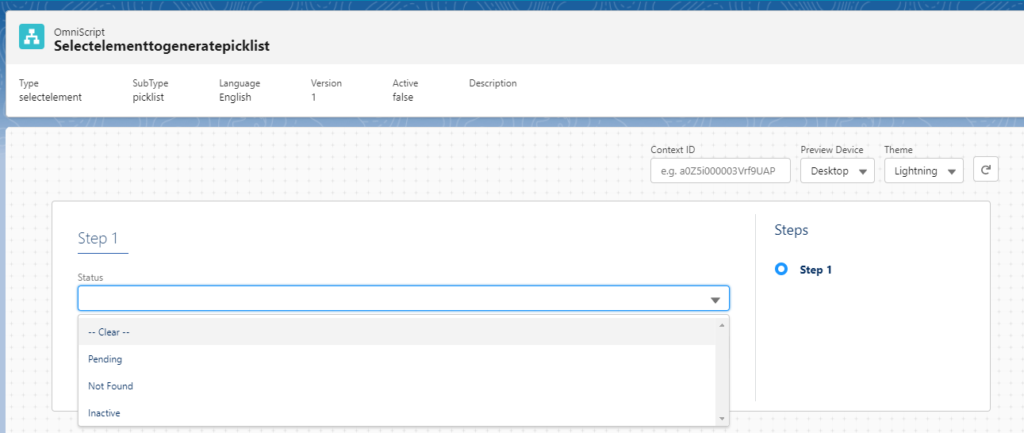This screenshot has width=1024, height=433.
Task: Click the Status field dropdown arrow
Action: tap(715, 300)
